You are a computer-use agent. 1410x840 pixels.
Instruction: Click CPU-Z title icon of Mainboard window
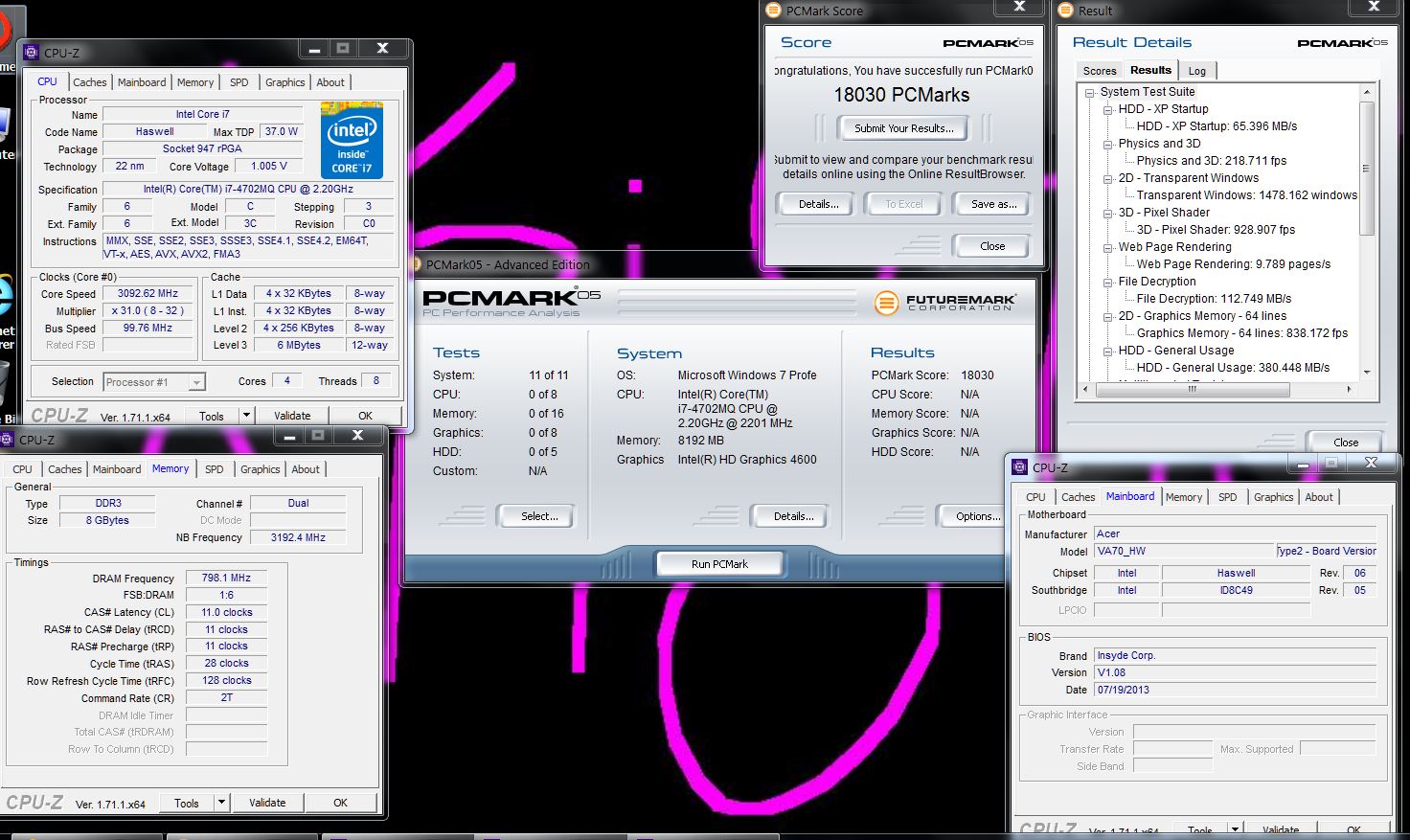click(x=1021, y=467)
